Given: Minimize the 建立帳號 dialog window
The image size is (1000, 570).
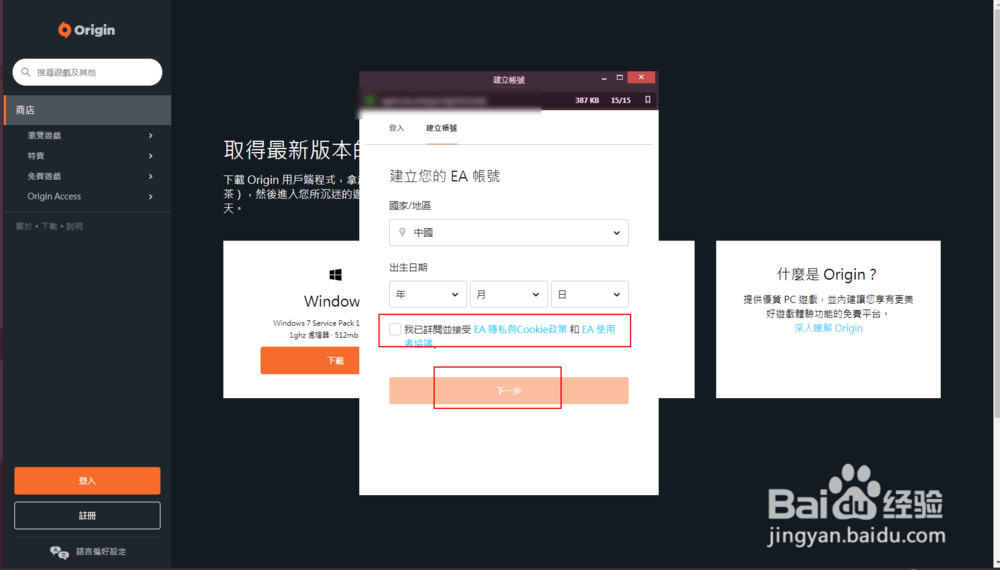Looking at the screenshot, I should coord(604,78).
